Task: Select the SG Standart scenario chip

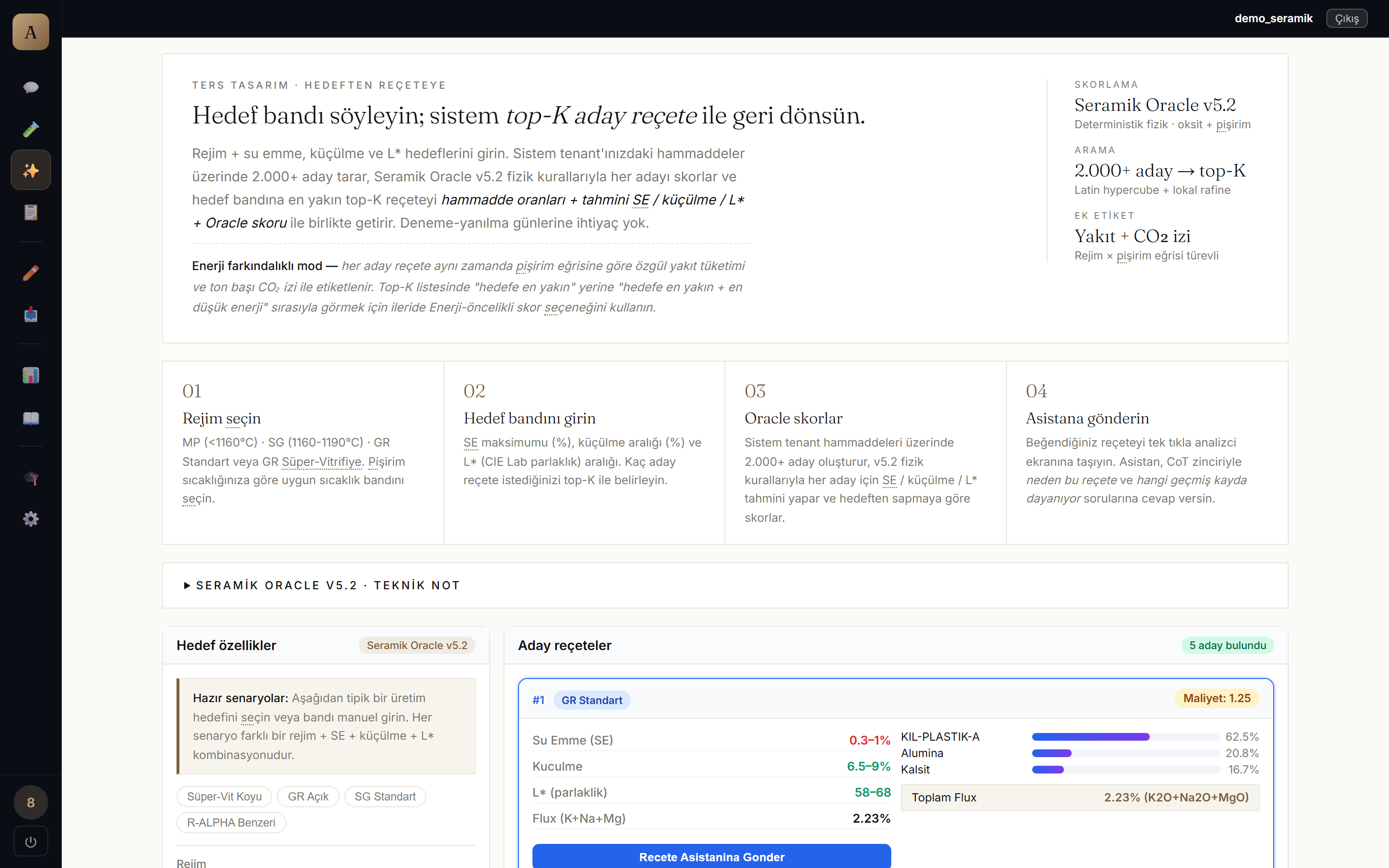Action: (x=385, y=796)
